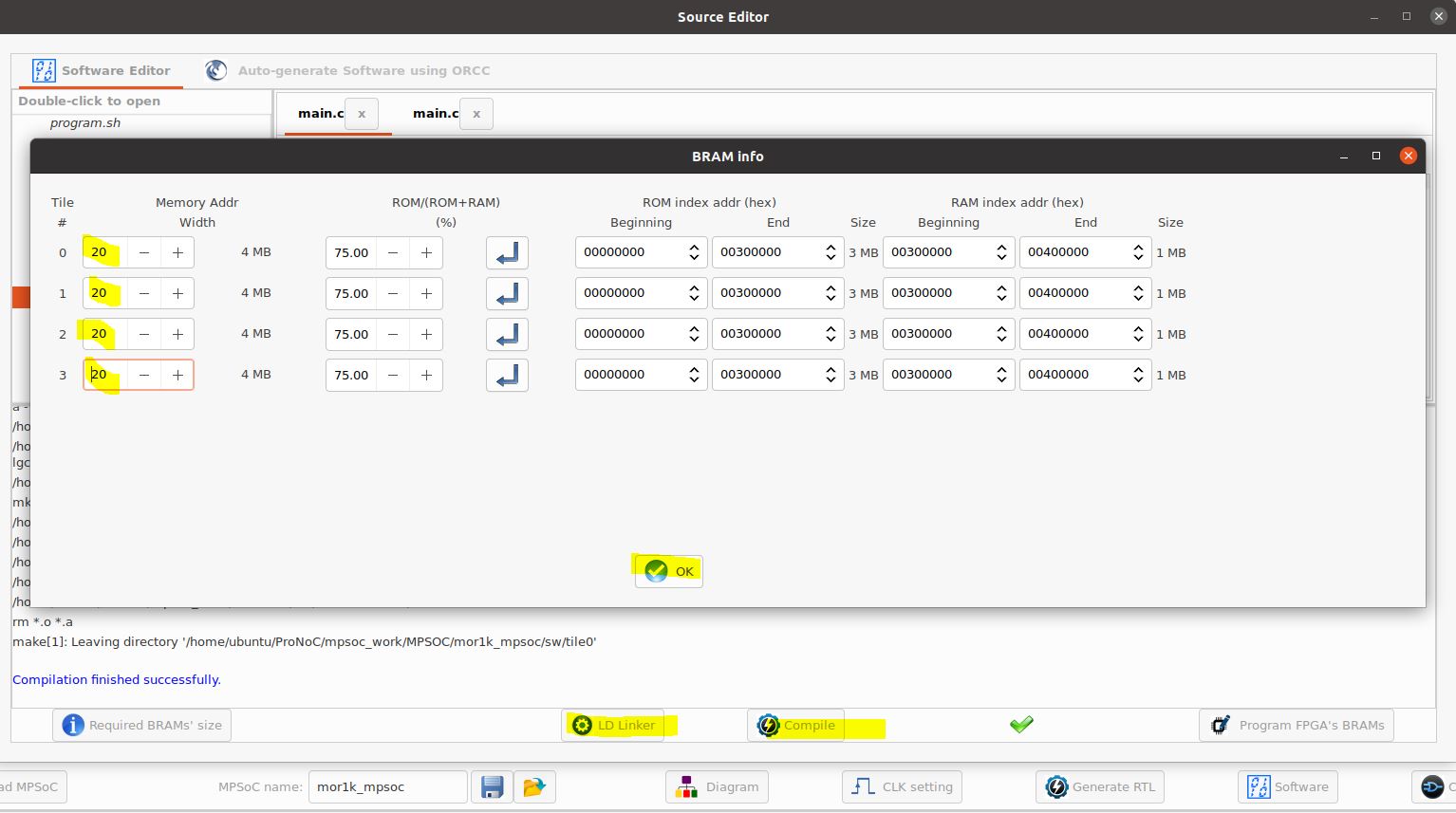The image size is (1456, 813).
Task: Click the Compile button
Action: (x=796, y=725)
